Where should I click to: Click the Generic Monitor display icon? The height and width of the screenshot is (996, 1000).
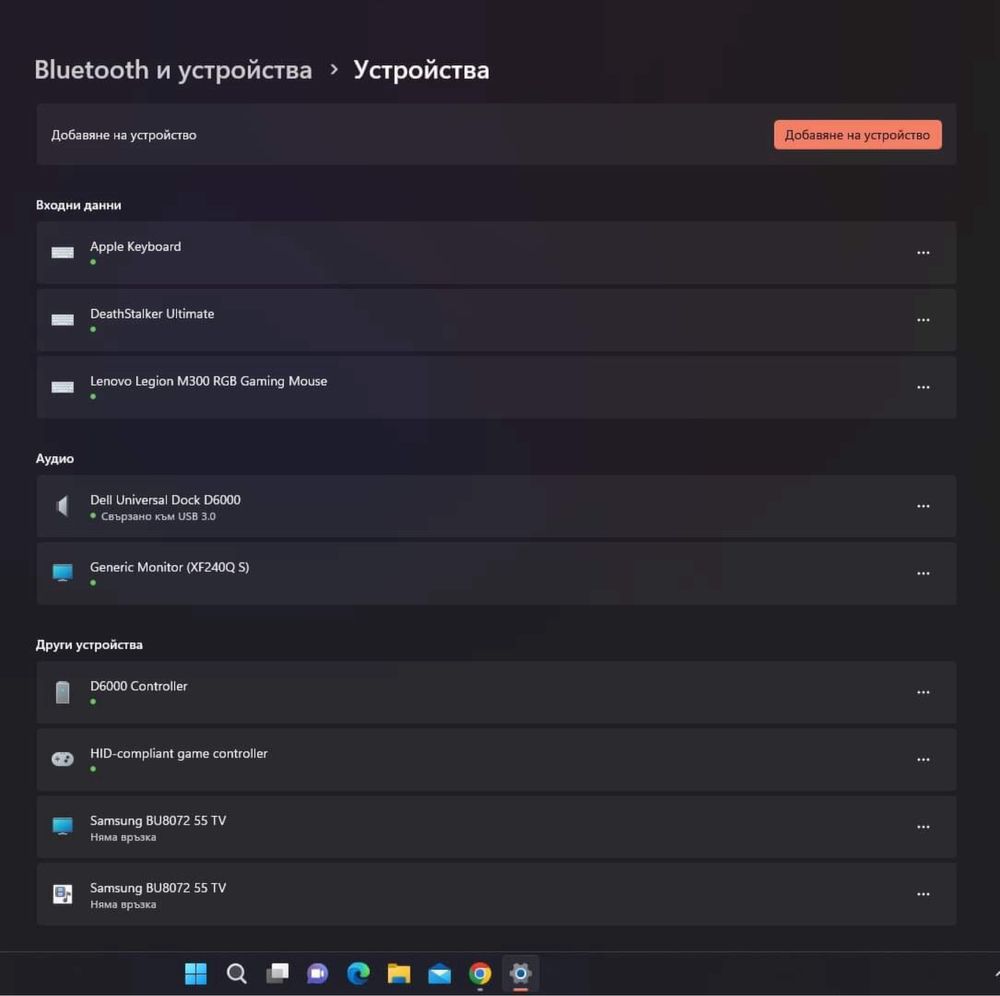pyautogui.click(x=62, y=573)
